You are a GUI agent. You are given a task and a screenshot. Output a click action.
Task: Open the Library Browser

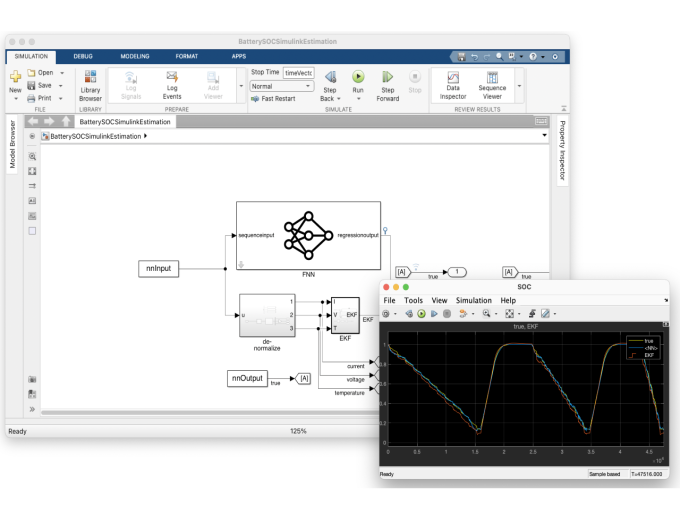click(90, 85)
